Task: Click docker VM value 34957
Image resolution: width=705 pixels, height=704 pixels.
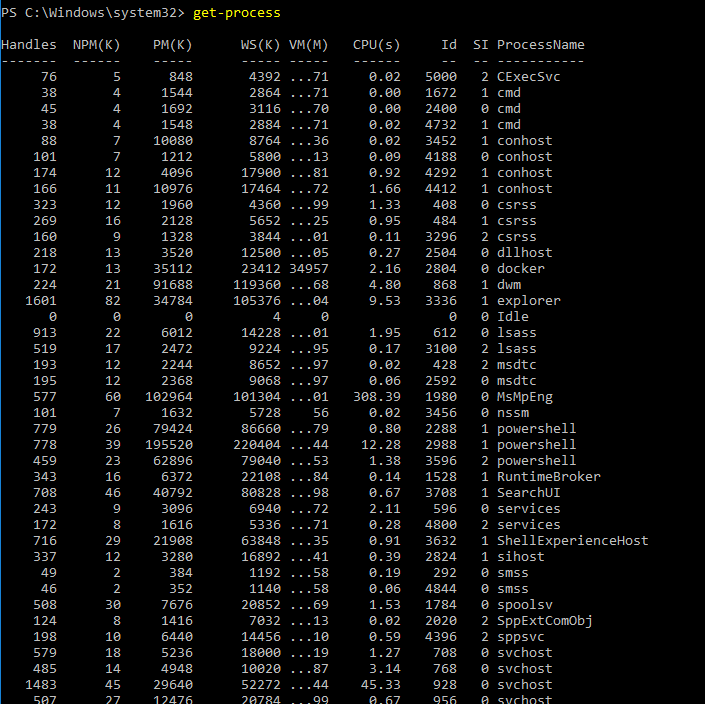Action: point(308,268)
